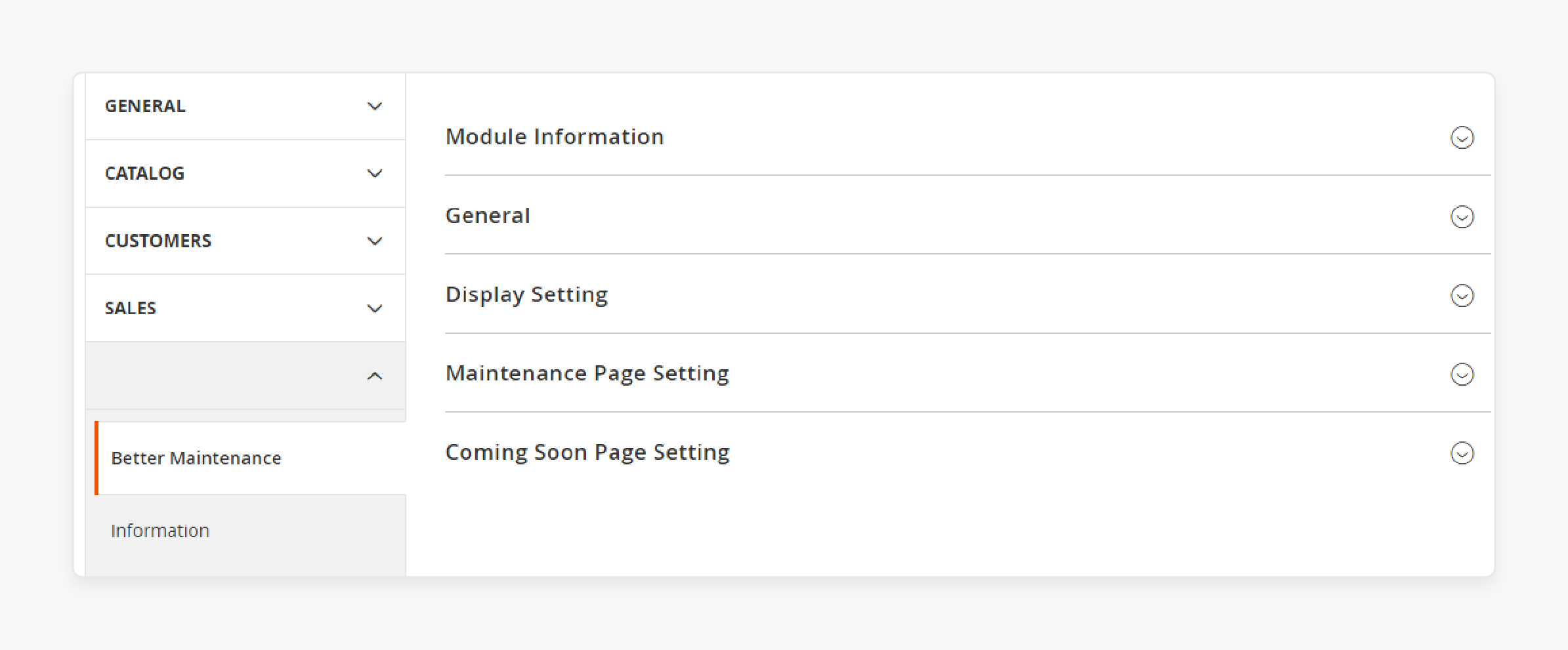Click the Display Setting heading
The height and width of the screenshot is (650, 1568).
[x=526, y=295]
